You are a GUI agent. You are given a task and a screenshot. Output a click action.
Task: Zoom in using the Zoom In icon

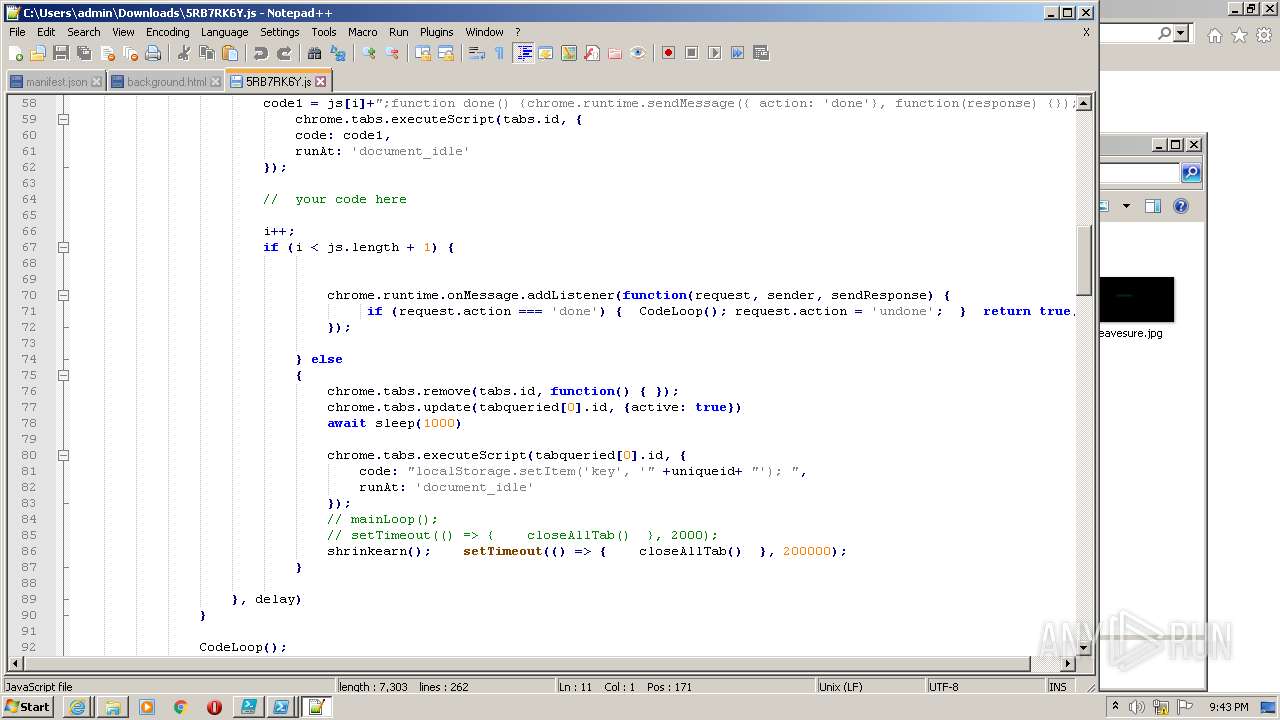369,53
